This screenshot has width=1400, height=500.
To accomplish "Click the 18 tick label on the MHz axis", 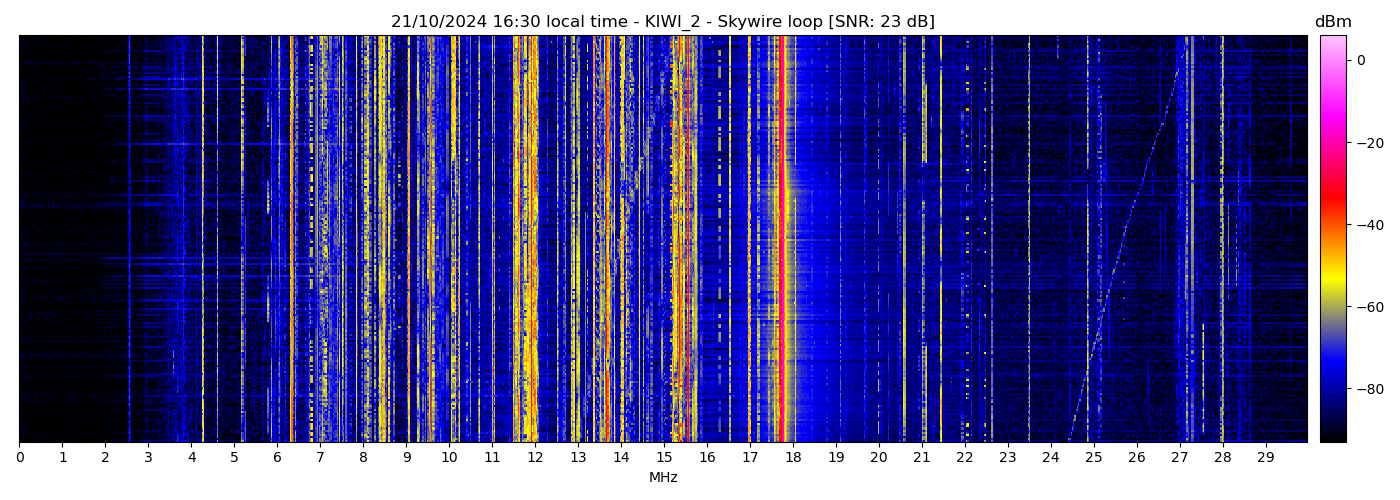I will 793,458.
